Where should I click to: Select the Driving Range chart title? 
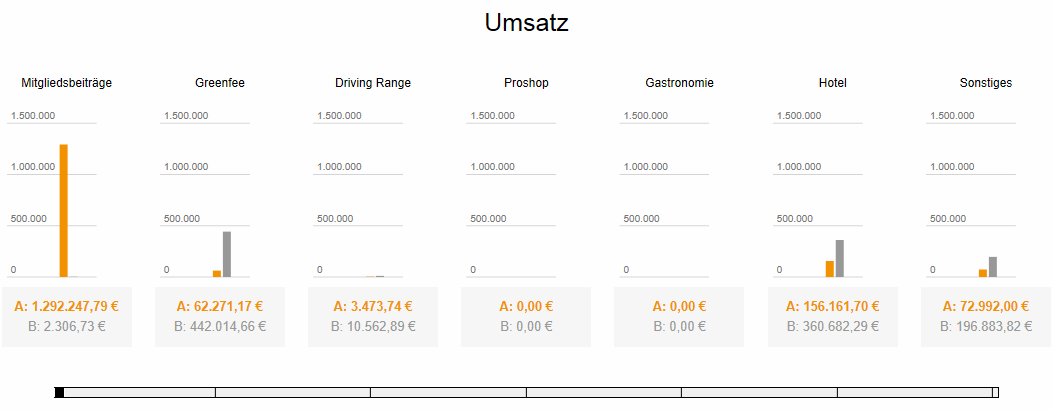373,83
